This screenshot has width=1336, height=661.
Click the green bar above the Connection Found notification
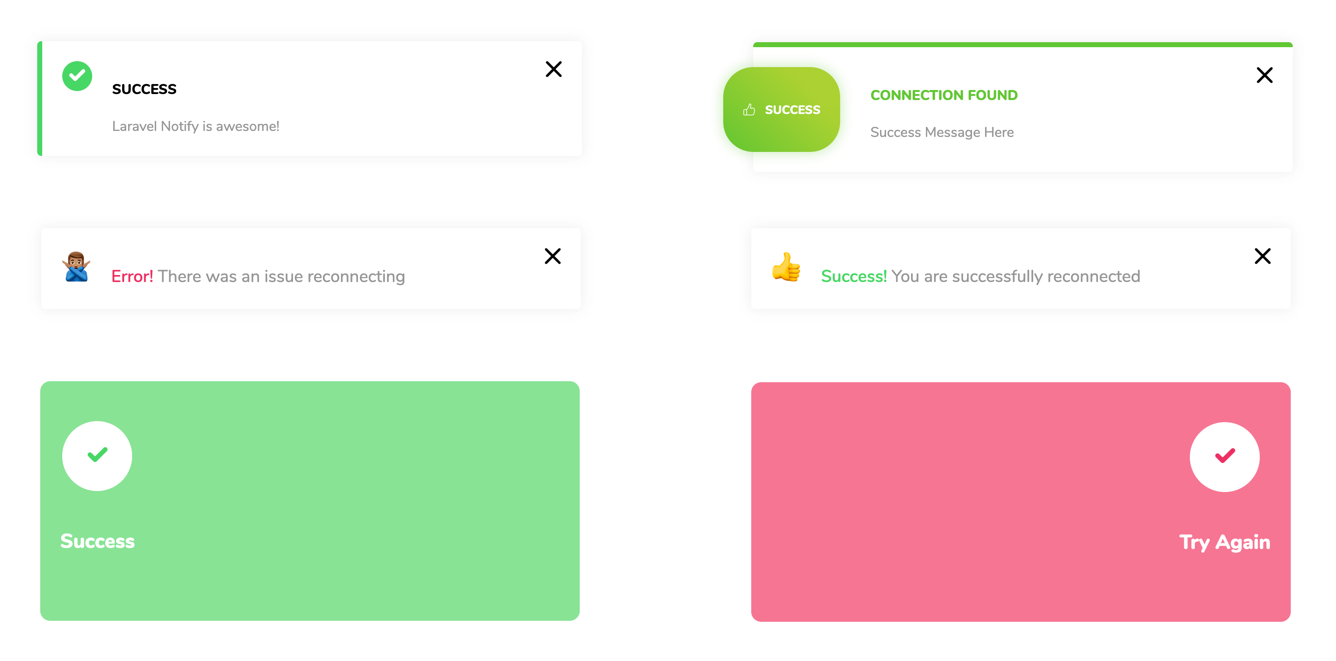tap(1022, 44)
